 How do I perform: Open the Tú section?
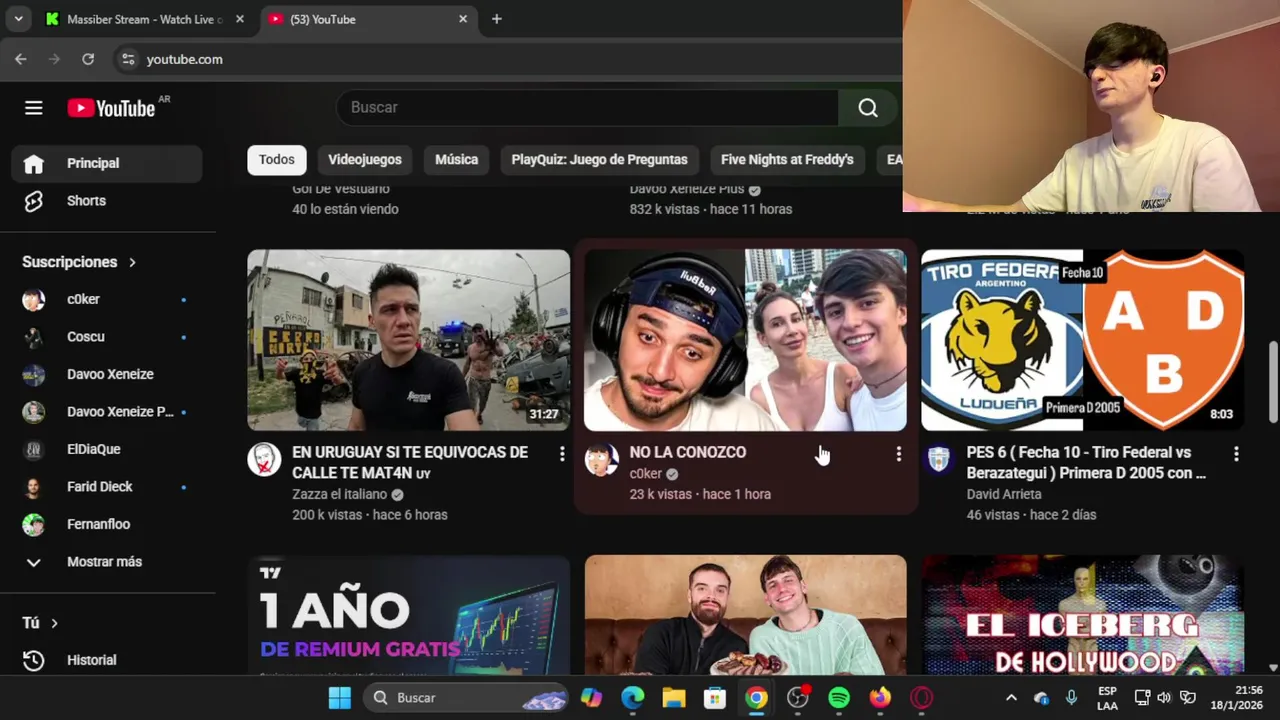[40, 623]
